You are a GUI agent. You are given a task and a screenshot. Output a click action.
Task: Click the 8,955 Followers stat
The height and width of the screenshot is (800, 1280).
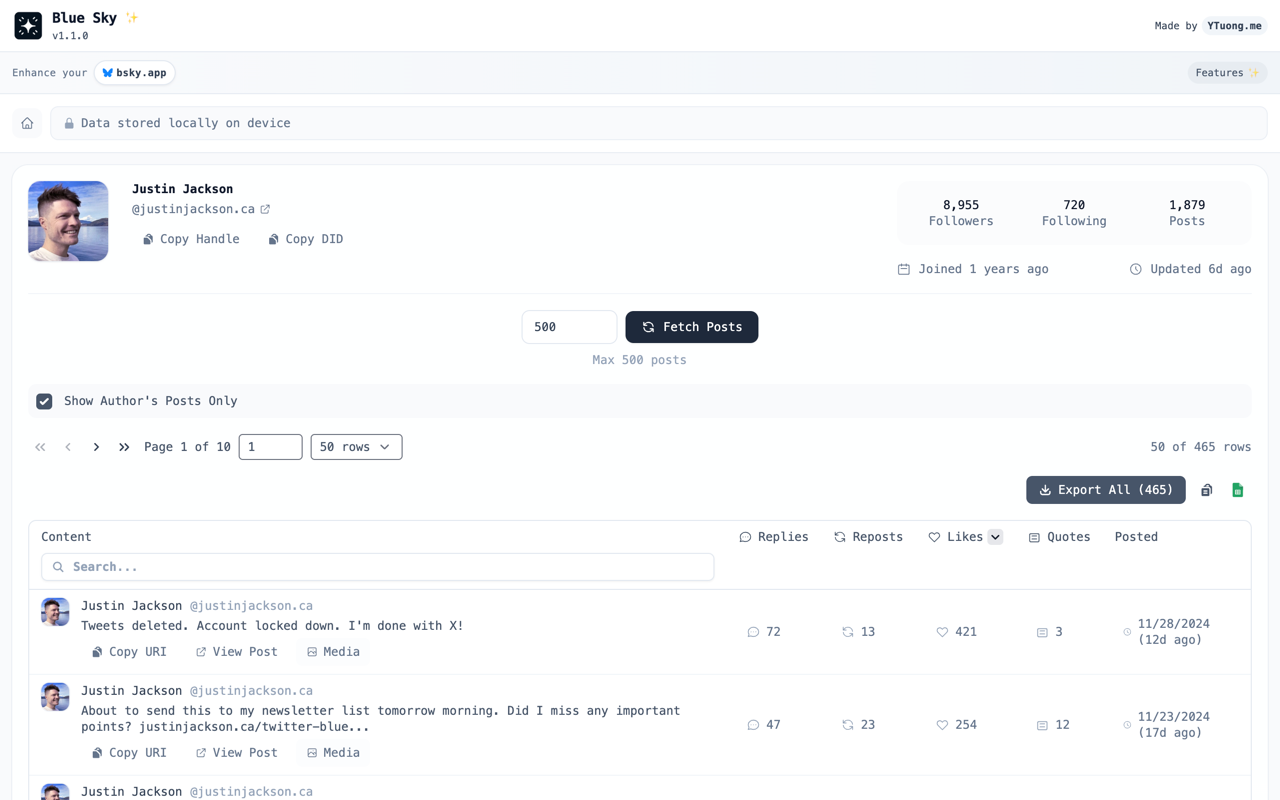[x=961, y=213]
